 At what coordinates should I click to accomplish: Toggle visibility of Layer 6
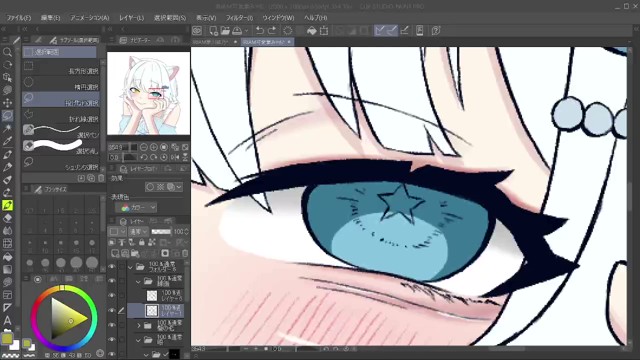point(112,296)
